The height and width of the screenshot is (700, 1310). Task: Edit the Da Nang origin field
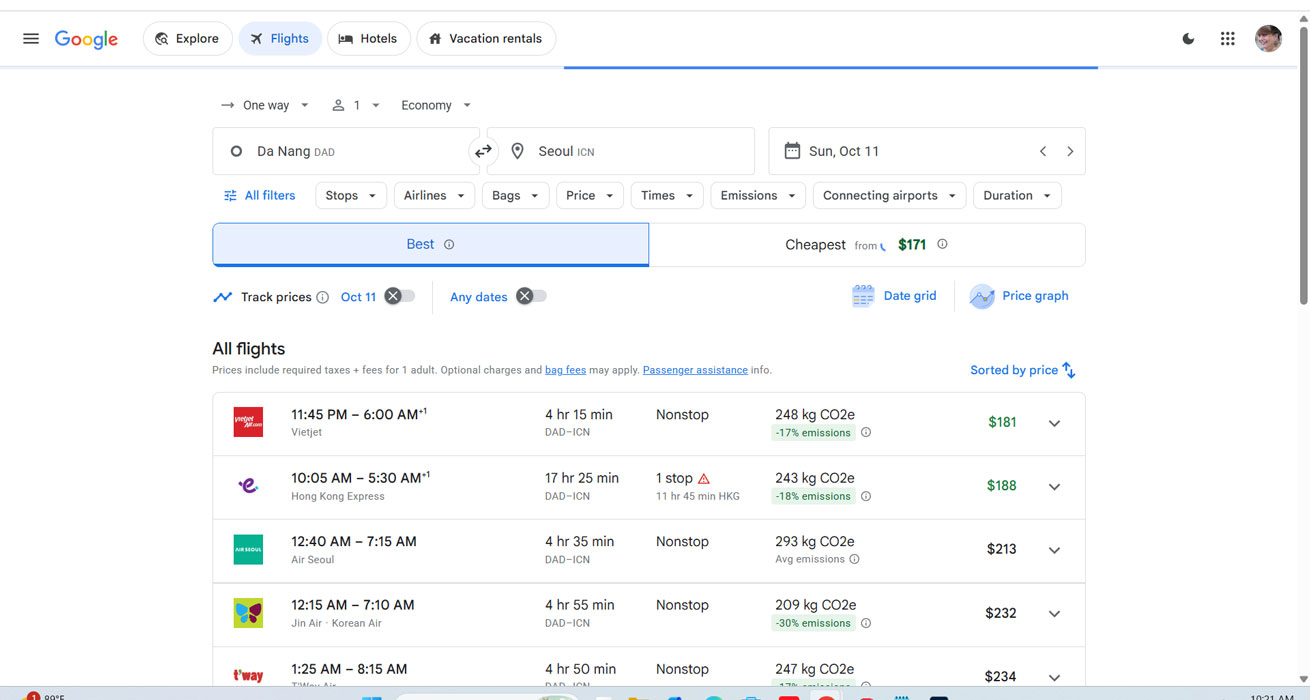click(346, 151)
